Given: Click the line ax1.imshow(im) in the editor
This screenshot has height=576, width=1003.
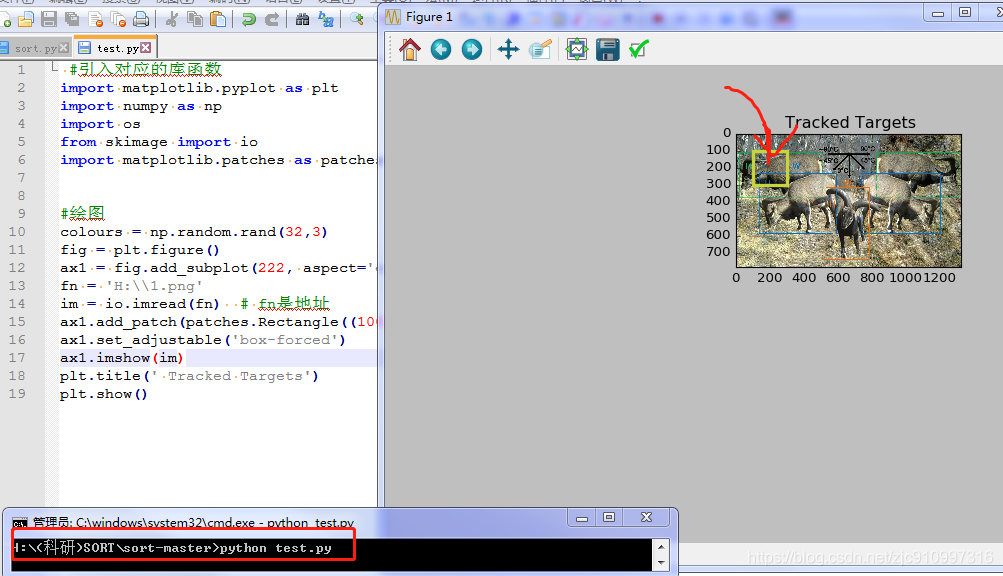Looking at the screenshot, I should (120, 357).
